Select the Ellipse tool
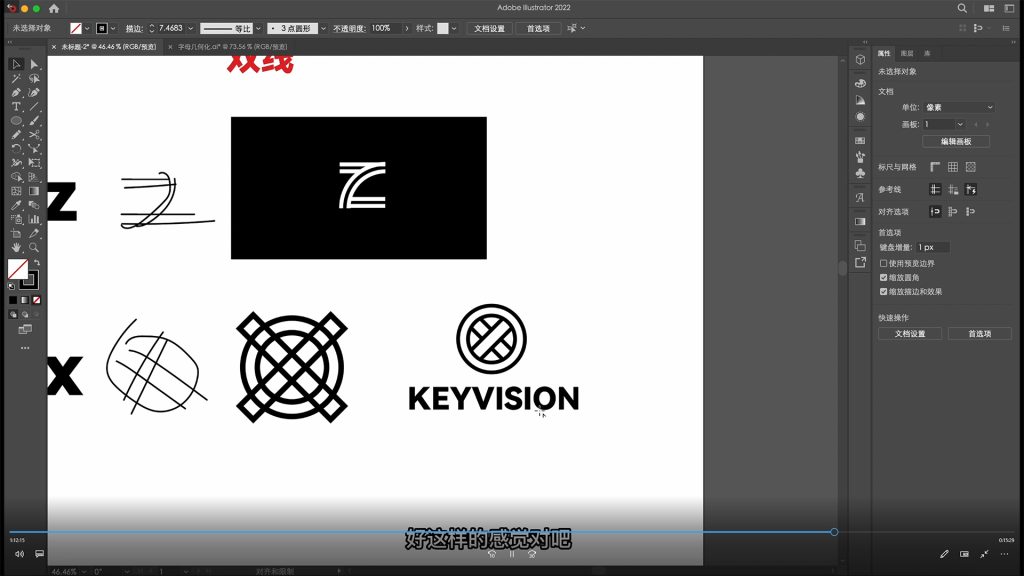The width and height of the screenshot is (1024, 576). pyautogui.click(x=16, y=120)
